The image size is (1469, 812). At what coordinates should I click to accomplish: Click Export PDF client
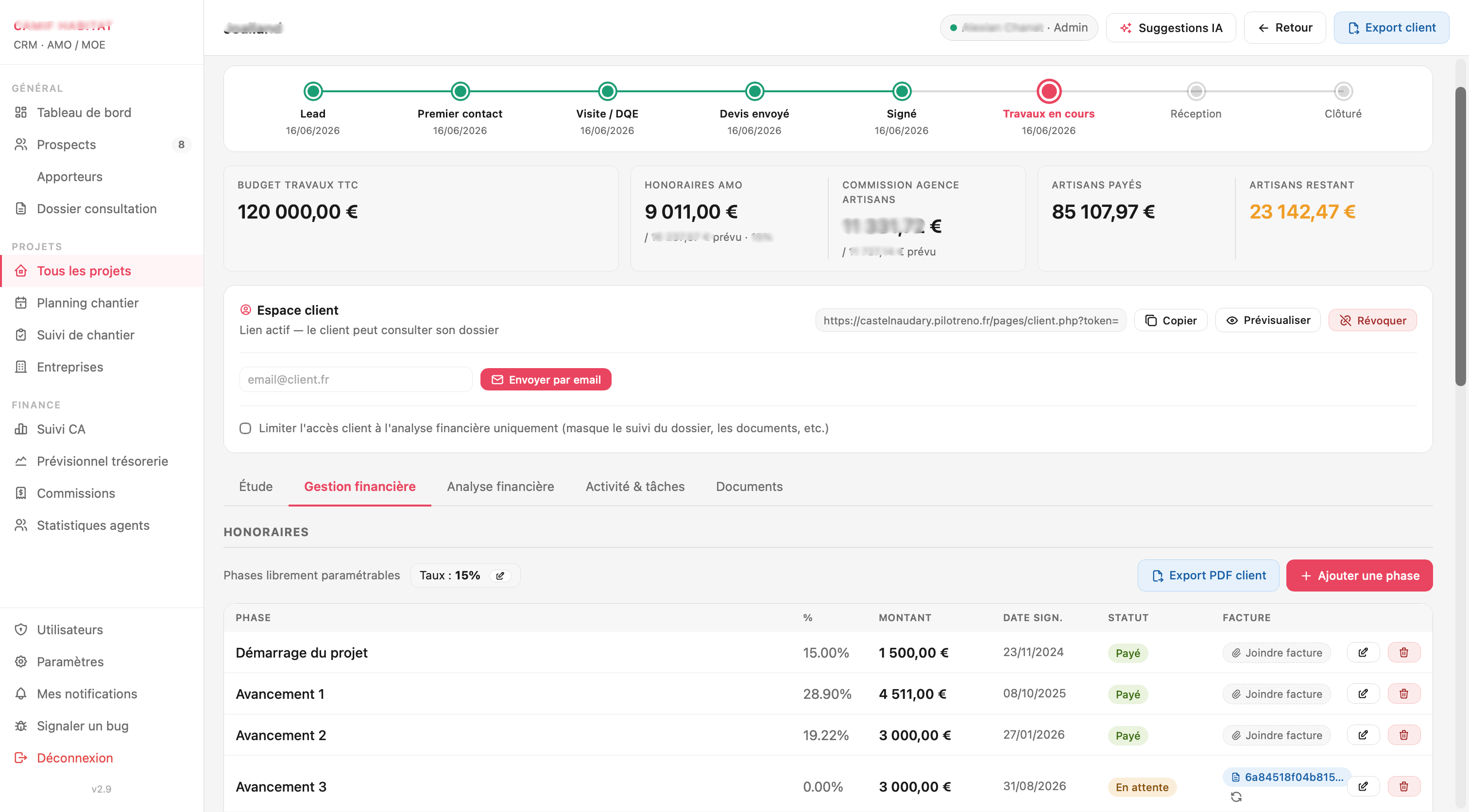click(x=1208, y=575)
